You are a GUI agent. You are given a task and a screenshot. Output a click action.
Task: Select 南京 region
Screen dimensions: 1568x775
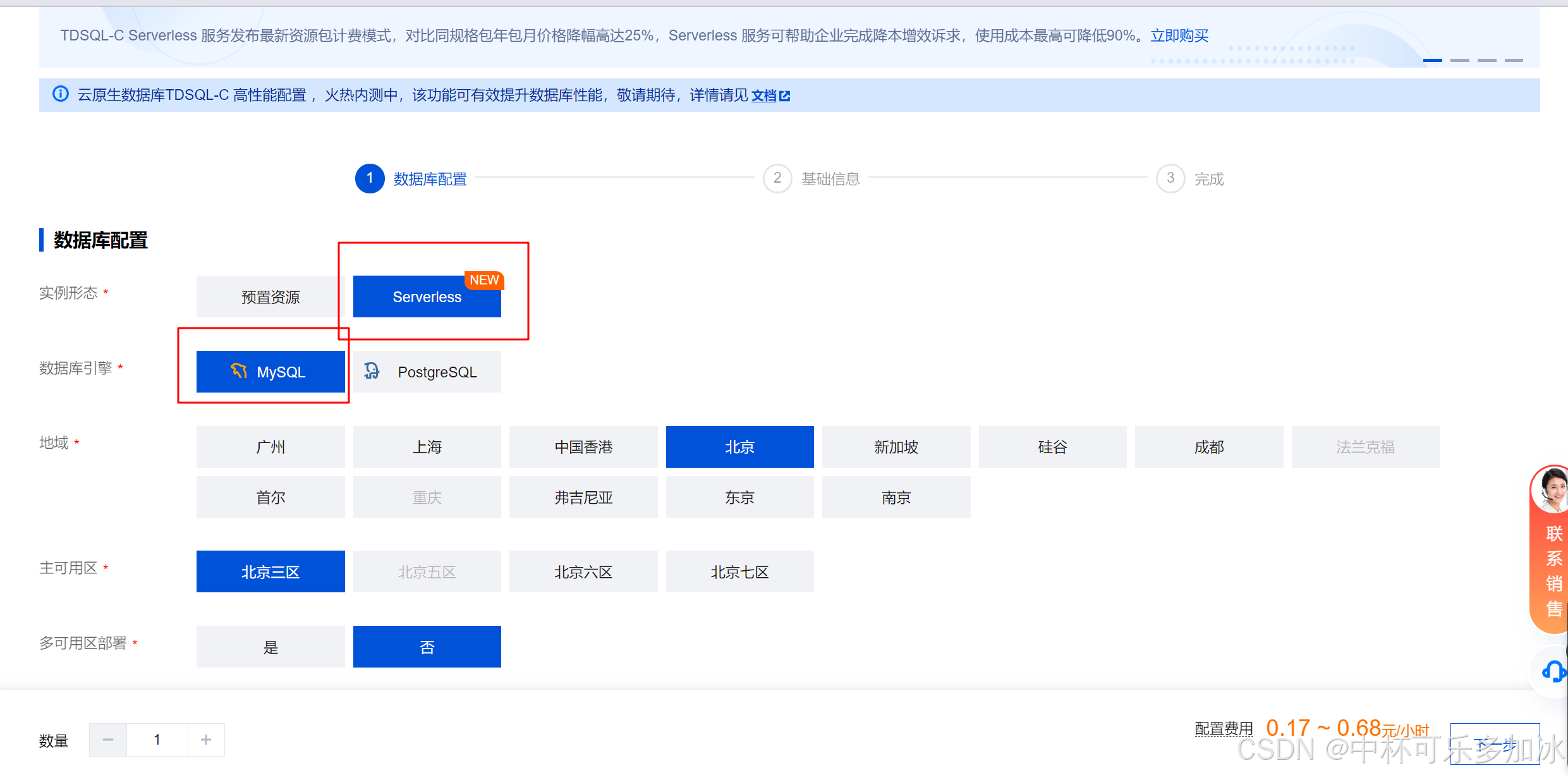point(896,497)
